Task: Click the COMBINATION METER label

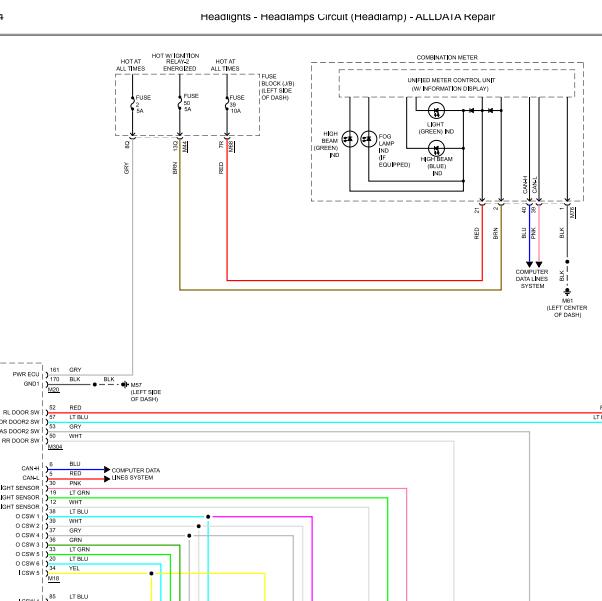Action: tap(447, 58)
